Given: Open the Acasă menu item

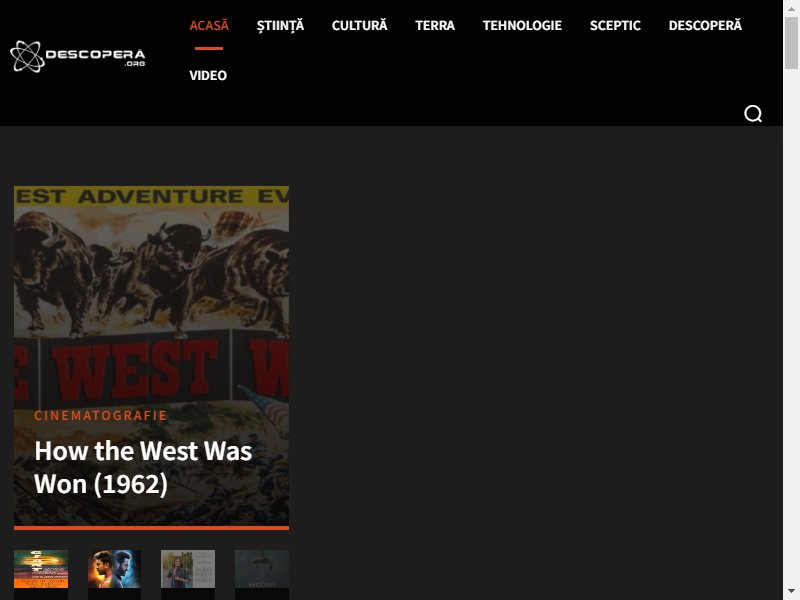Looking at the screenshot, I should coord(209,26).
